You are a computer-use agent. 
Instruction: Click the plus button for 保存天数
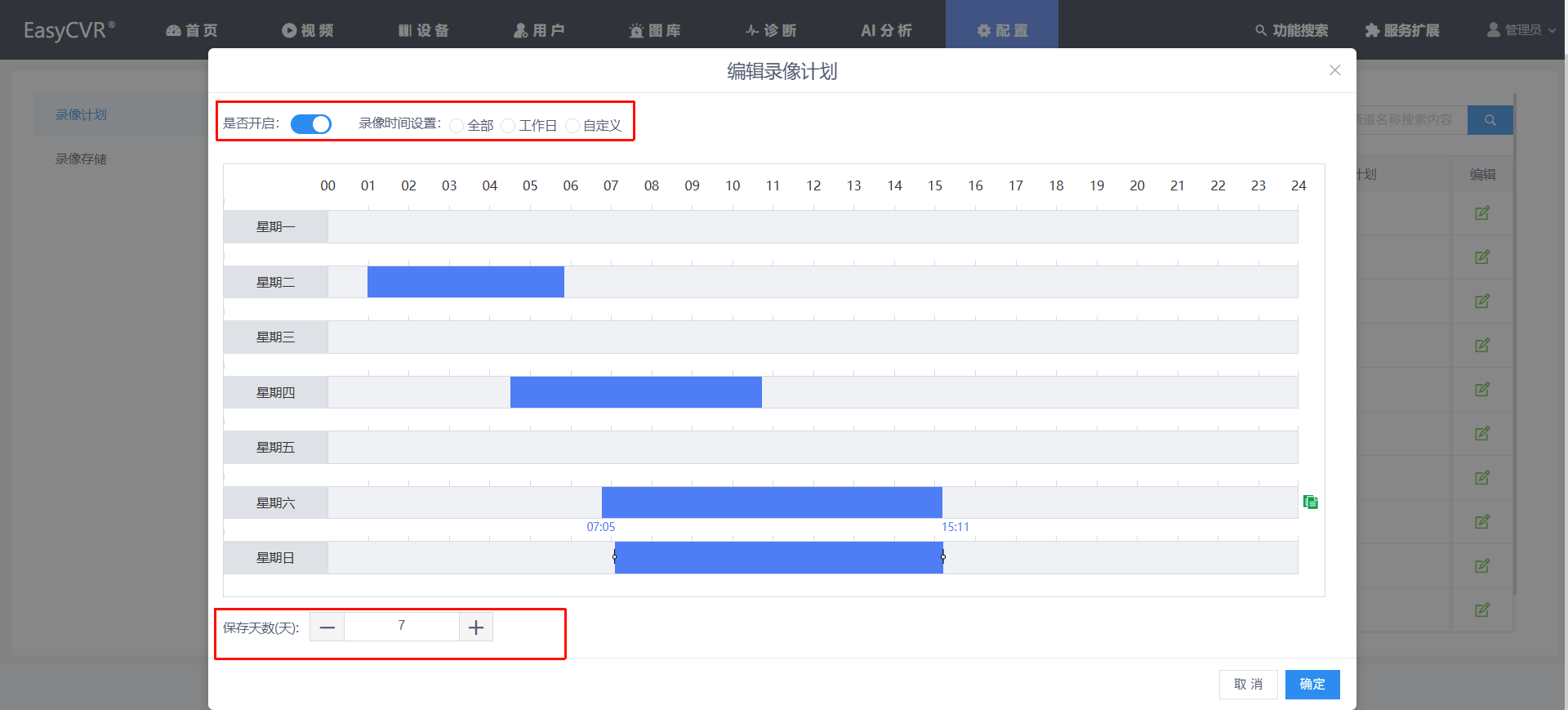point(476,627)
